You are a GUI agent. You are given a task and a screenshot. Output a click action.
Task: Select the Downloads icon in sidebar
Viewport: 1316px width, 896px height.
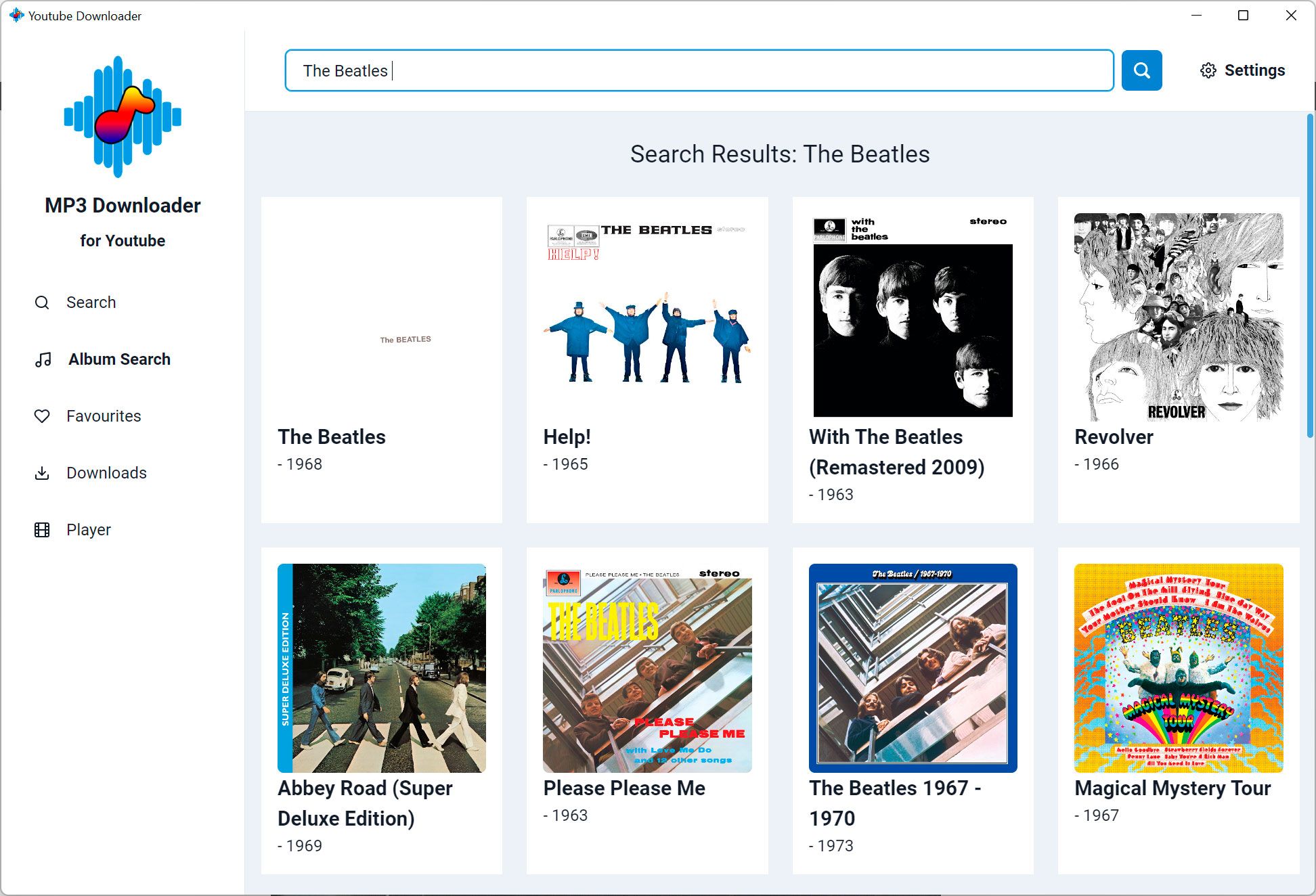point(41,472)
